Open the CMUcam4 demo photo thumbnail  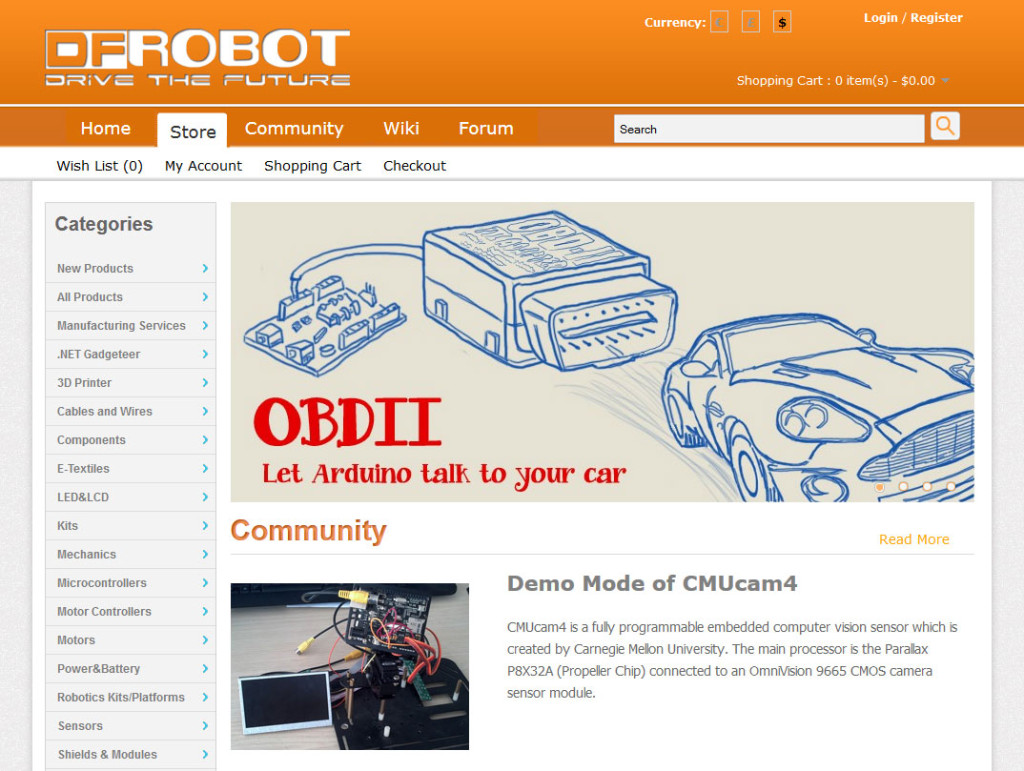click(x=349, y=667)
